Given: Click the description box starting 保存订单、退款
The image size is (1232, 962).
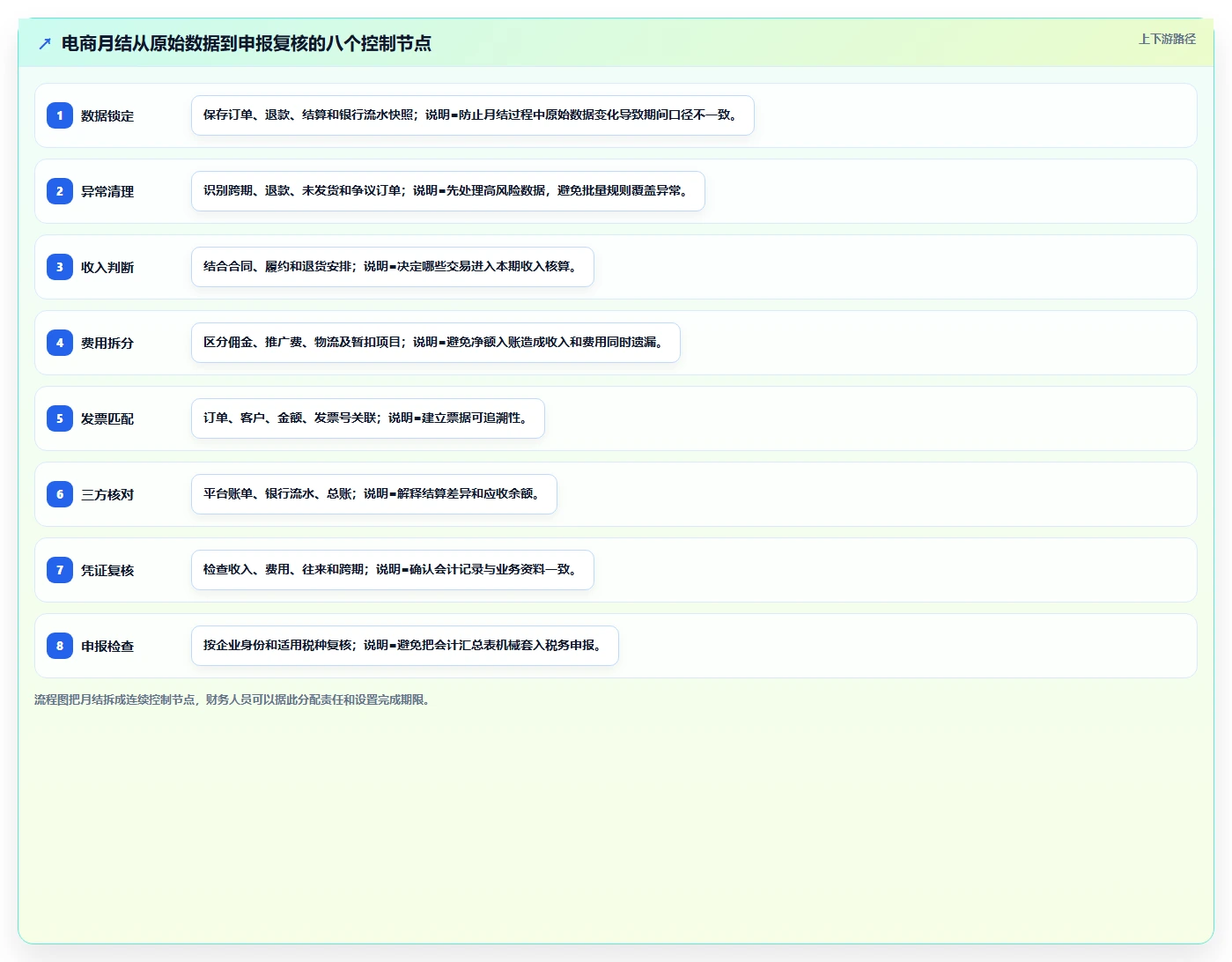Looking at the screenshot, I should (473, 115).
